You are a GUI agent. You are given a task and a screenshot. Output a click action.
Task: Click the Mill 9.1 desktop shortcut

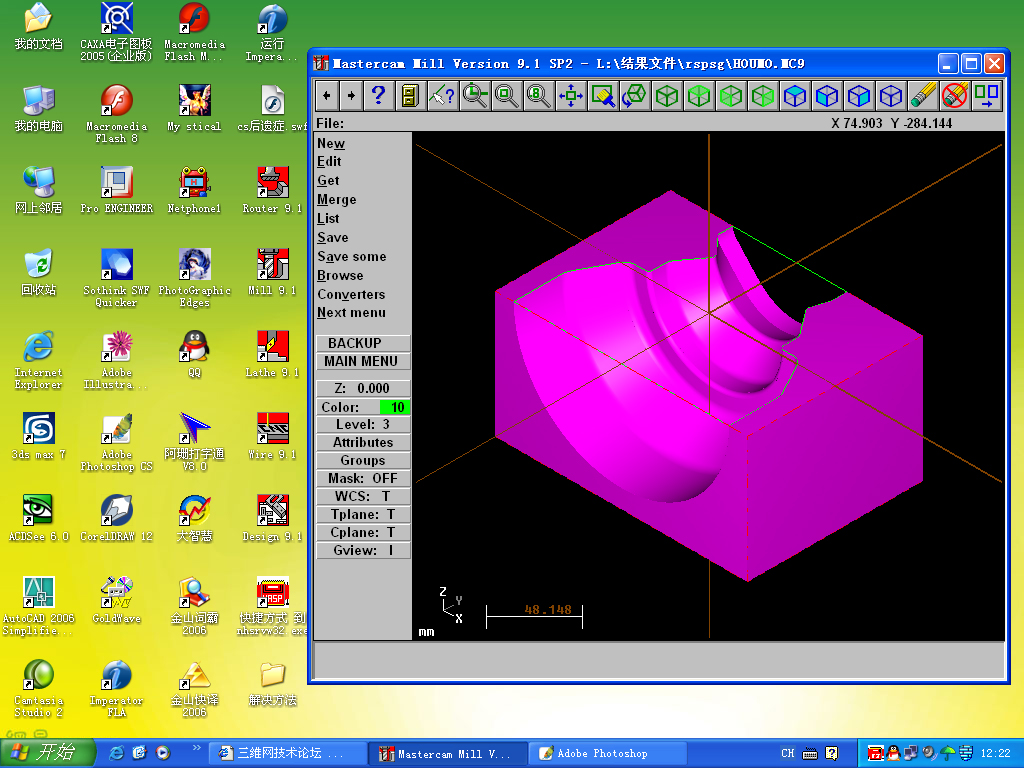[272, 273]
